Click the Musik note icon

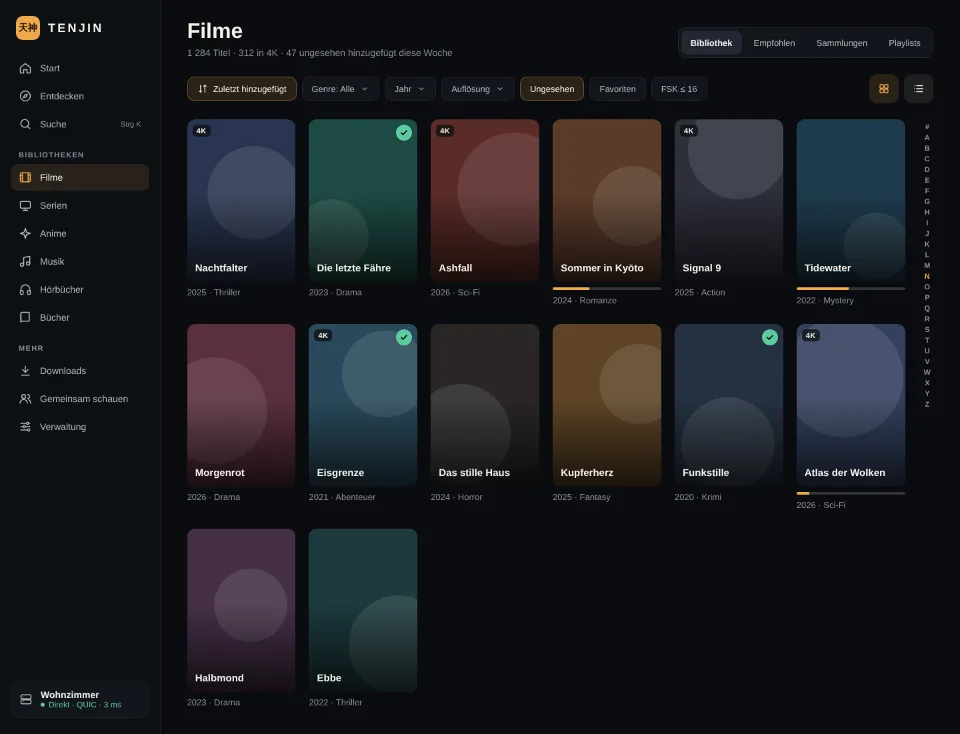click(x=25, y=261)
